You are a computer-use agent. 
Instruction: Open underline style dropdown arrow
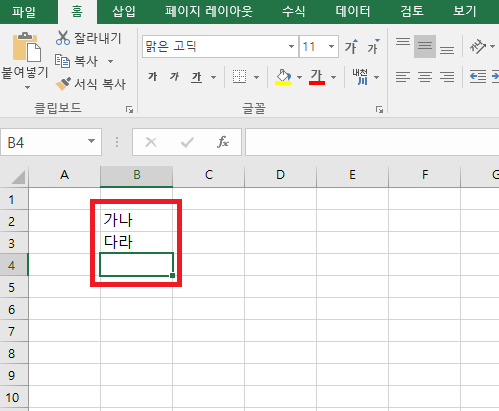pyautogui.click(x=213, y=78)
